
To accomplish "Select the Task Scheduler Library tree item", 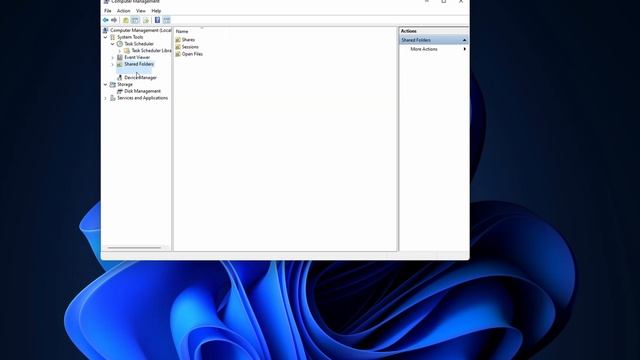I will (x=151, y=51).
